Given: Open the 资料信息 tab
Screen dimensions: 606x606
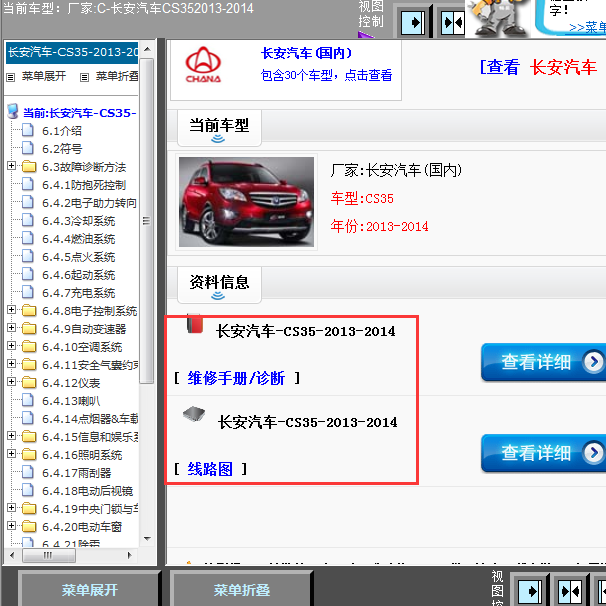Looking at the screenshot, I should [x=219, y=285].
